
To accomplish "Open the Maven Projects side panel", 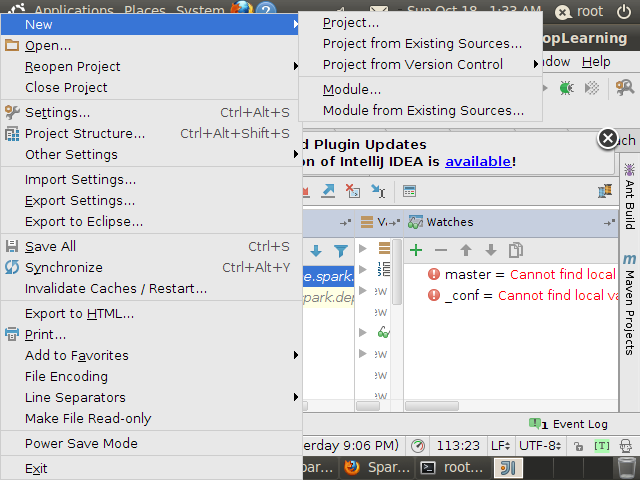I will [x=629, y=304].
